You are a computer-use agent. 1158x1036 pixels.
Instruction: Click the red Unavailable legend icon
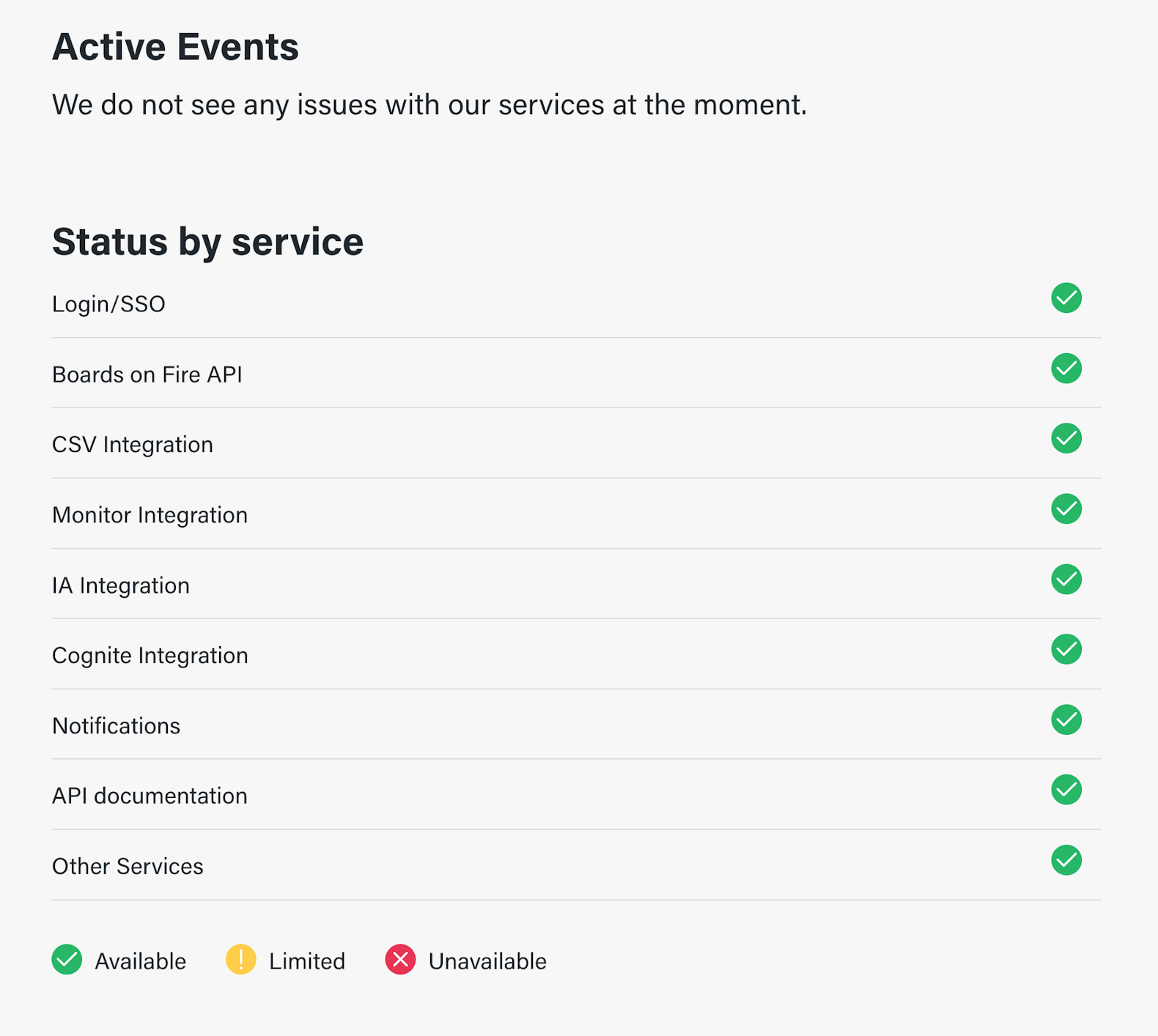(x=400, y=960)
